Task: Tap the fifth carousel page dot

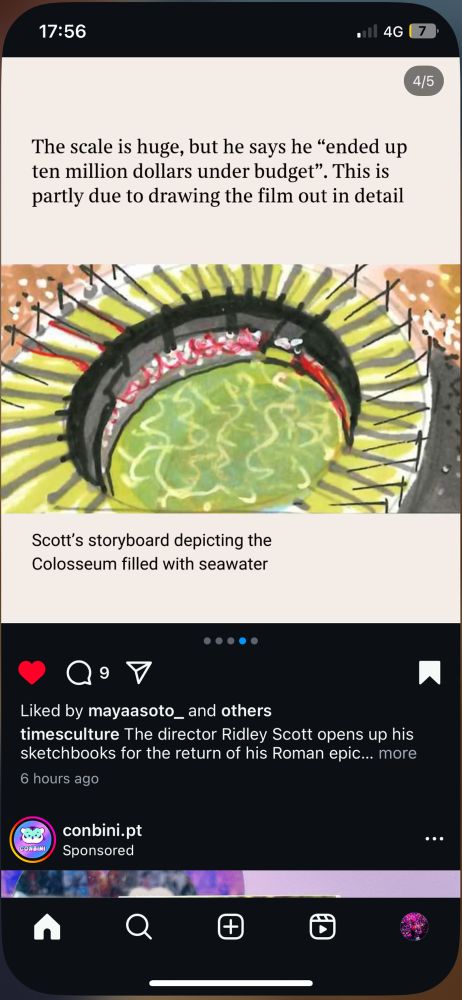Action: click(x=255, y=641)
